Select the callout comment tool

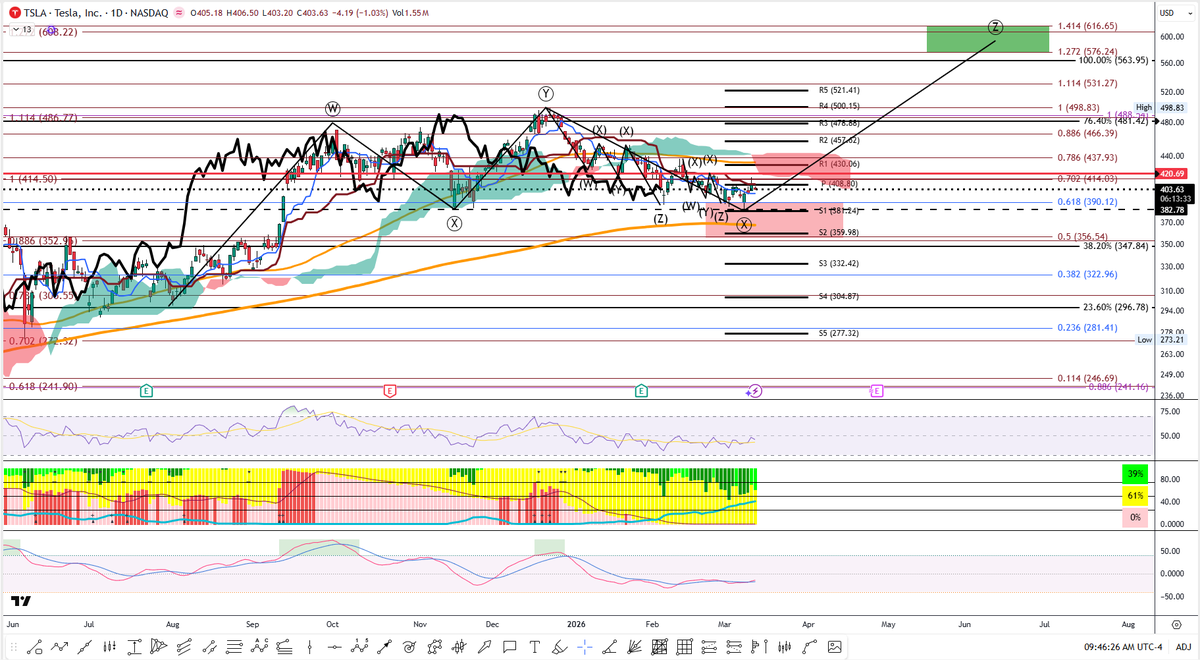tap(509, 647)
